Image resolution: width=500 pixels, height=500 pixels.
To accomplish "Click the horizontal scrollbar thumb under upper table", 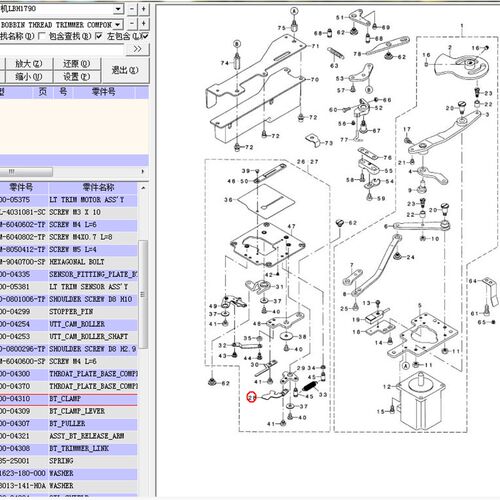I will [x=26, y=172].
